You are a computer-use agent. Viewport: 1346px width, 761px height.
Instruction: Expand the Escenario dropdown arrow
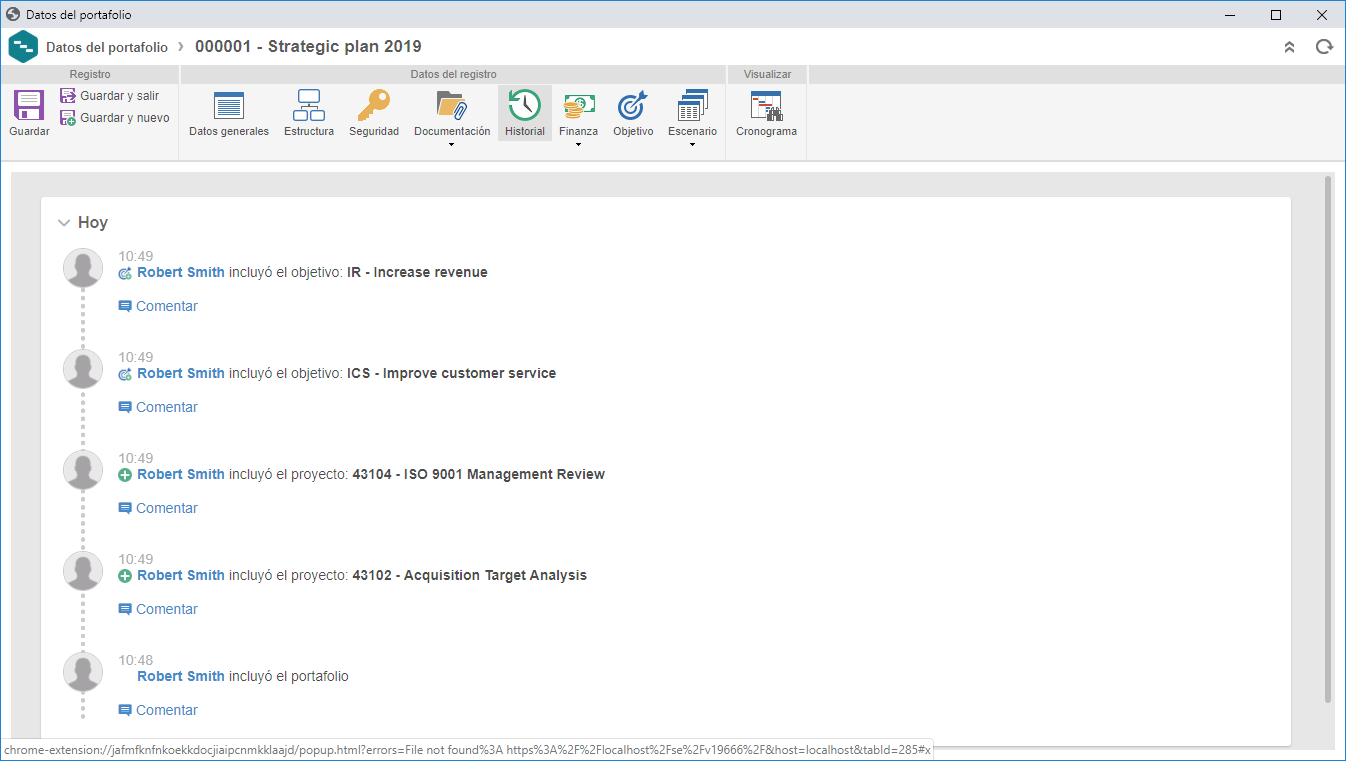692,145
